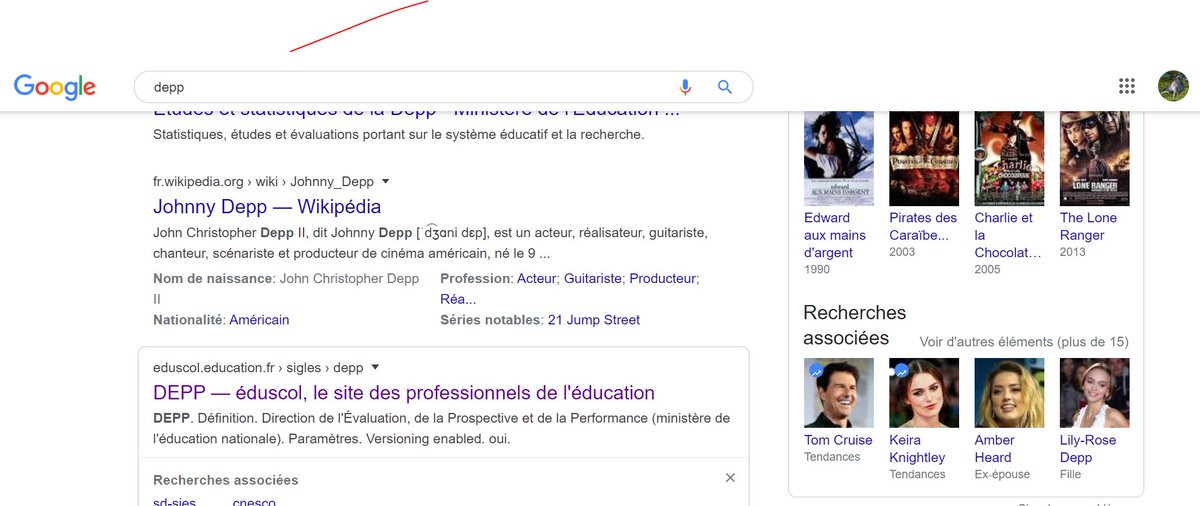The width and height of the screenshot is (1200, 506).
Task: Open Tom Cruise photo
Action: (x=839, y=393)
